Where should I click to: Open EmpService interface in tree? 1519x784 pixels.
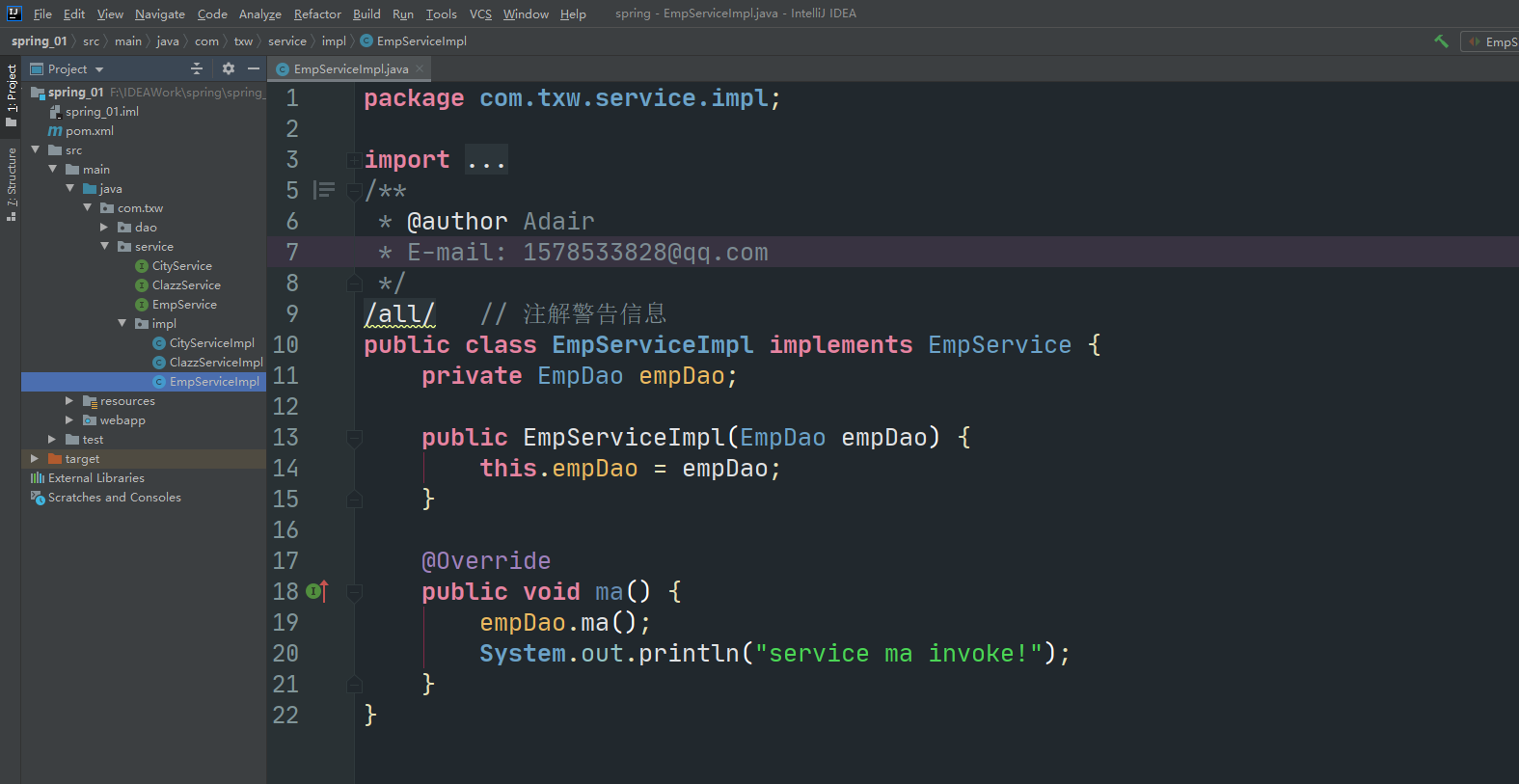pos(176,305)
